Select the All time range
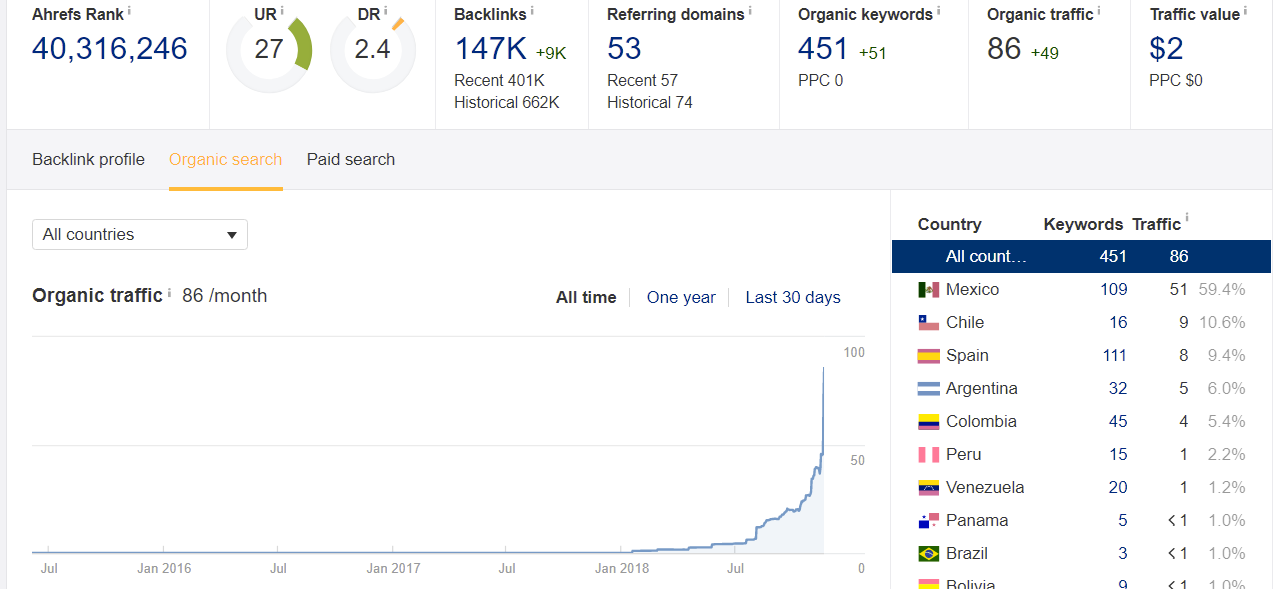 (586, 297)
